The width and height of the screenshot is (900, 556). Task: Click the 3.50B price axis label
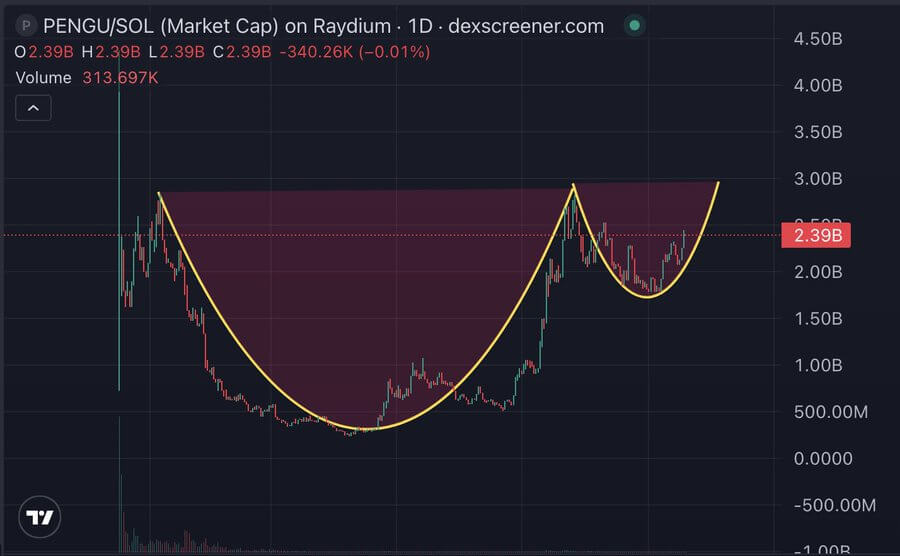pyautogui.click(x=818, y=132)
